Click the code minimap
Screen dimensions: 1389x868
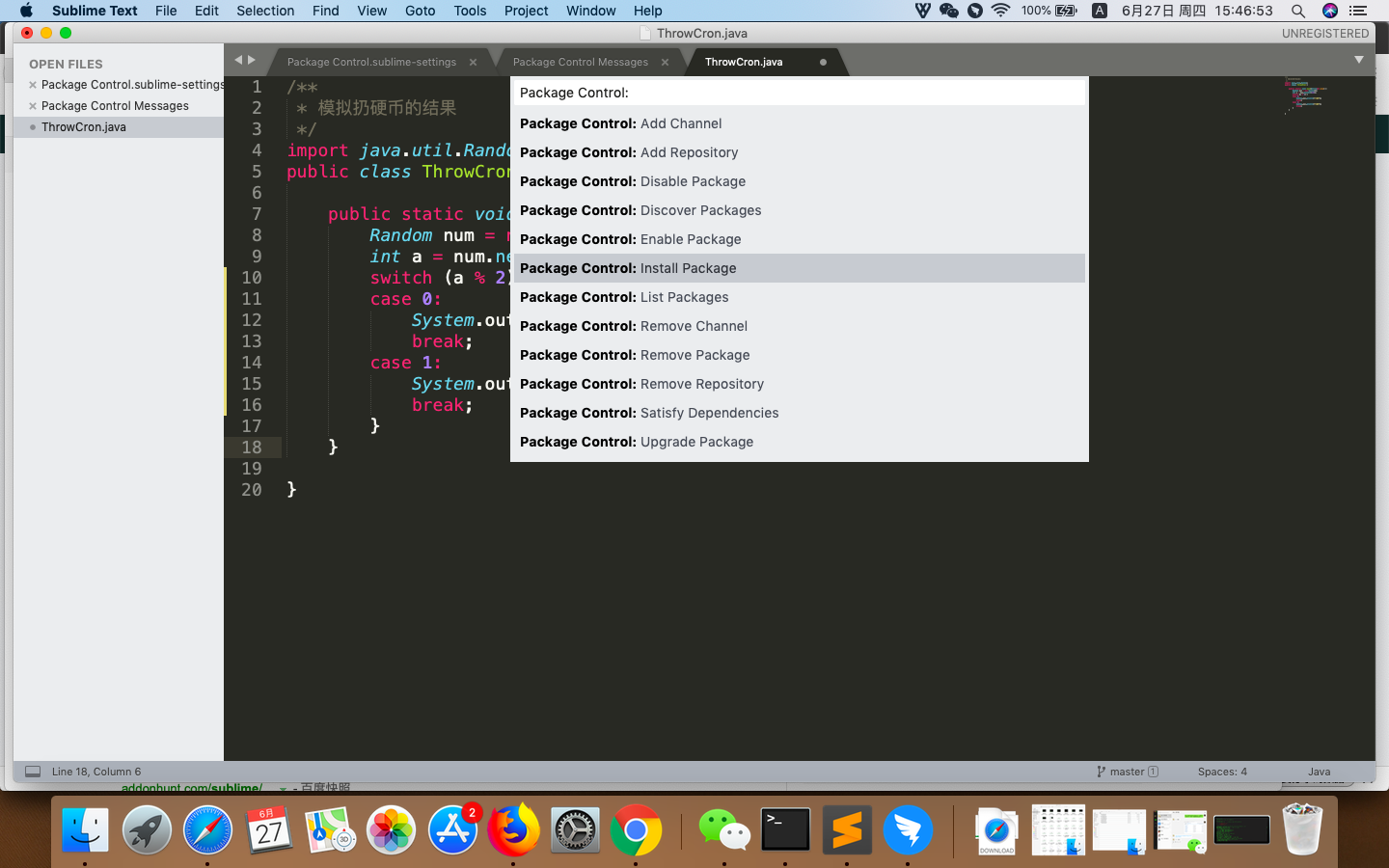[x=1304, y=95]
